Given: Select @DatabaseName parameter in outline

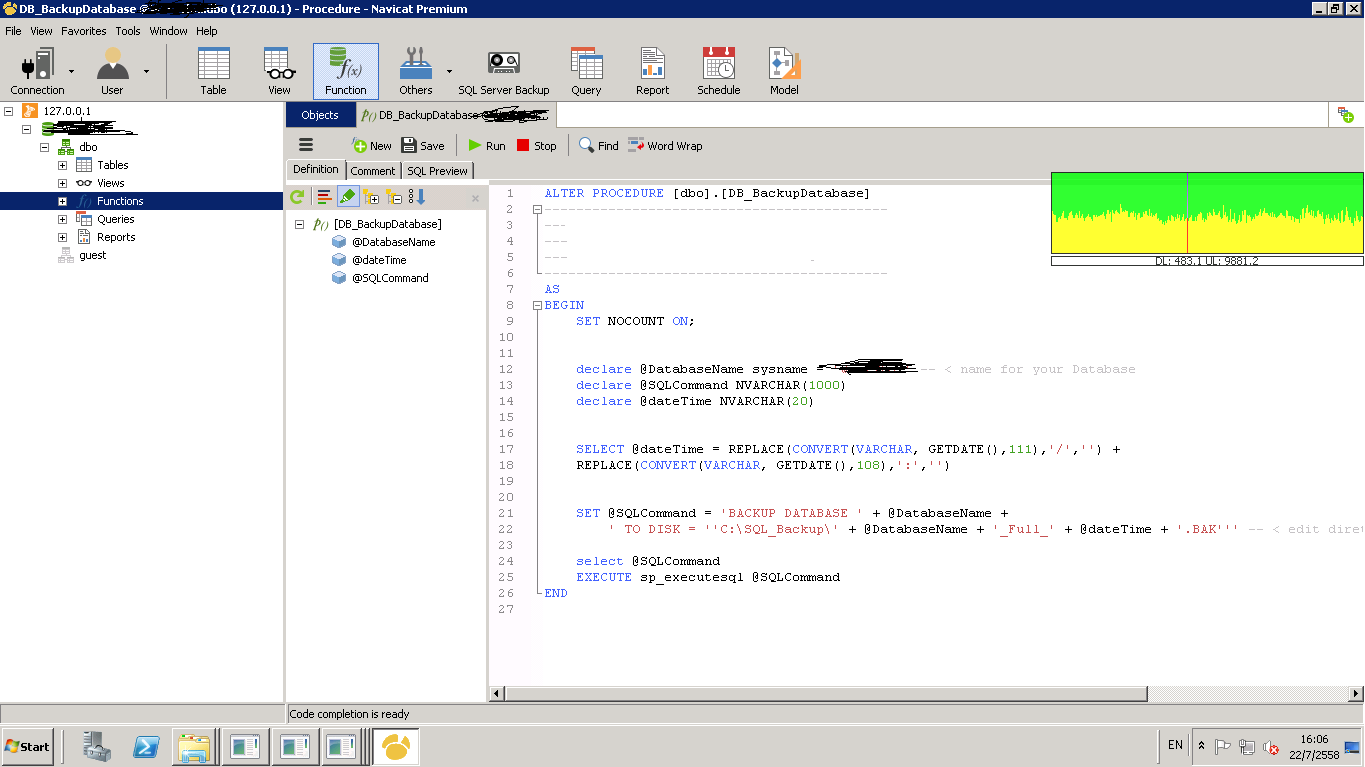Looking at the screenshot, I should click(x=393, y=242).
